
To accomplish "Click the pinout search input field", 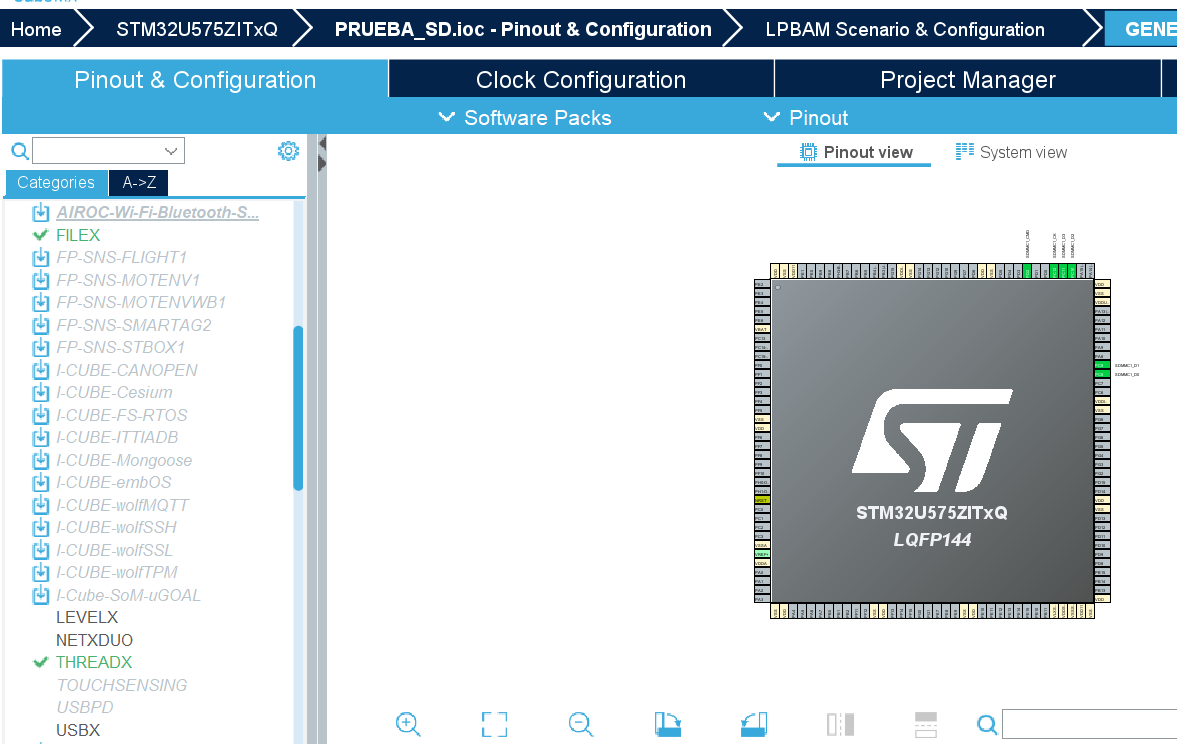I will 1089,723.
